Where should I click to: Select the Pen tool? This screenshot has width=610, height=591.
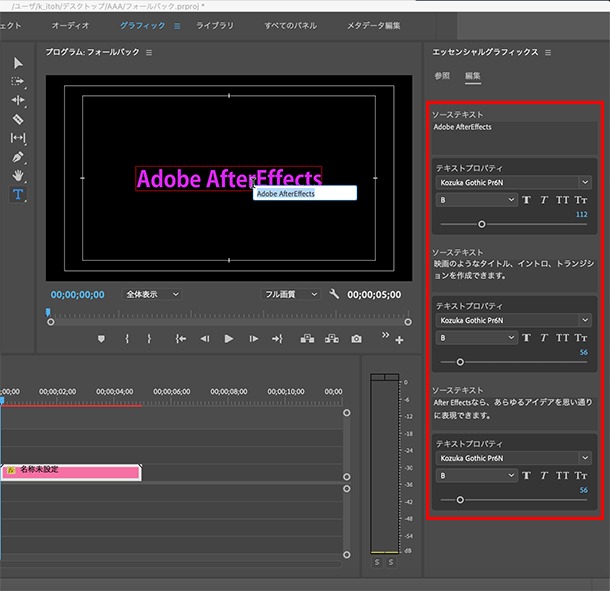click(18, 157)
